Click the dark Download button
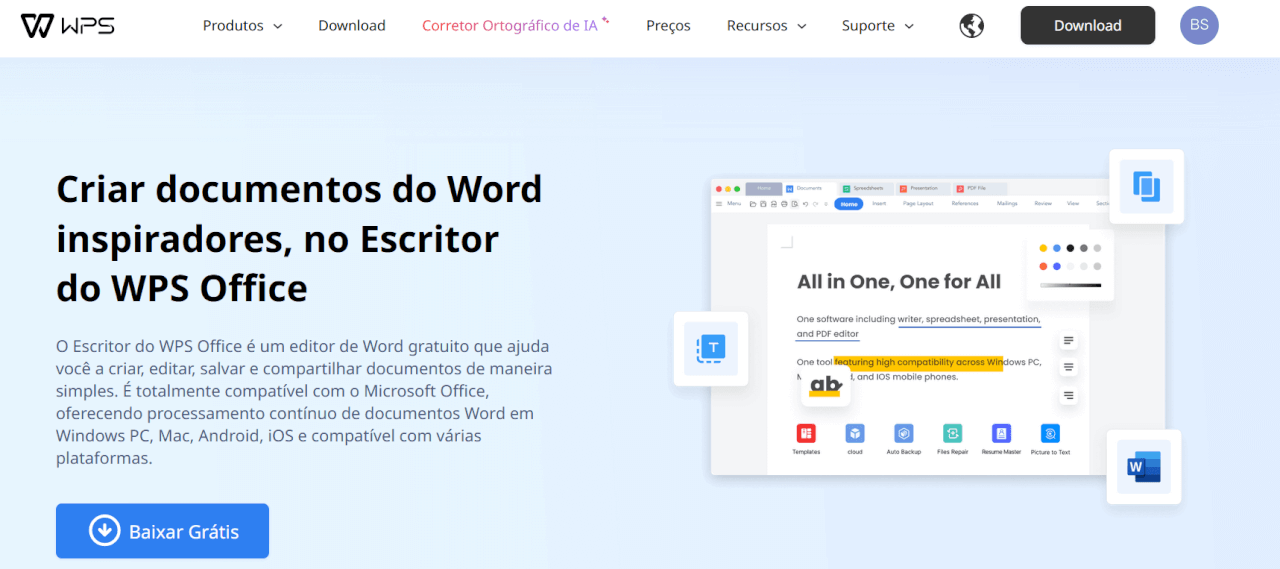 click(x=1088, y=26)
